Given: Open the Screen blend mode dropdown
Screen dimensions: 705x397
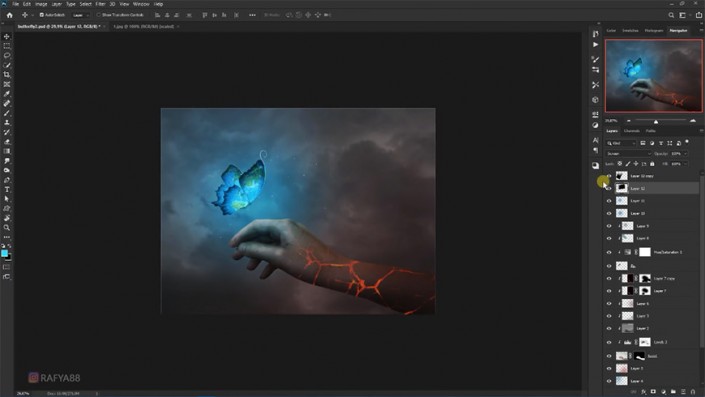Looking at the screenshot, I should pyautogui.click(x=629, y=154).
